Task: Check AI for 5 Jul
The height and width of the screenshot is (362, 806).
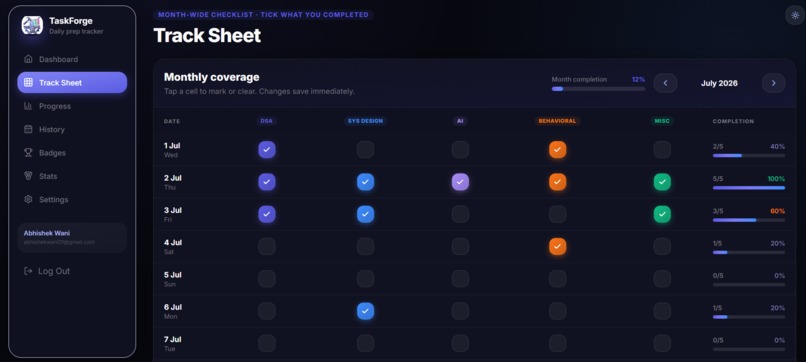Action: click(460, 279)
